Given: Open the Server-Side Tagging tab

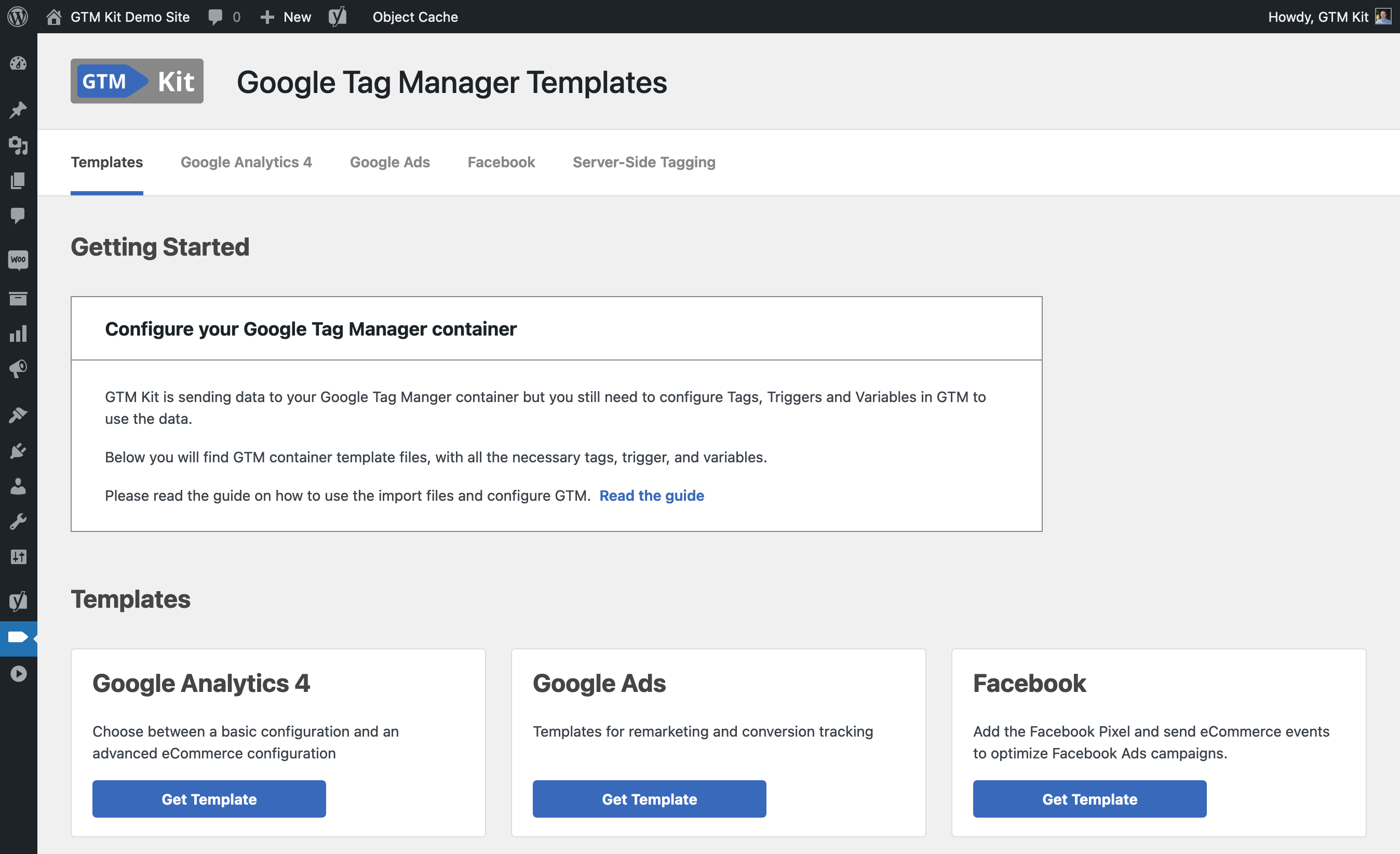Looking at the screenshot, I should tap(644, 162).
